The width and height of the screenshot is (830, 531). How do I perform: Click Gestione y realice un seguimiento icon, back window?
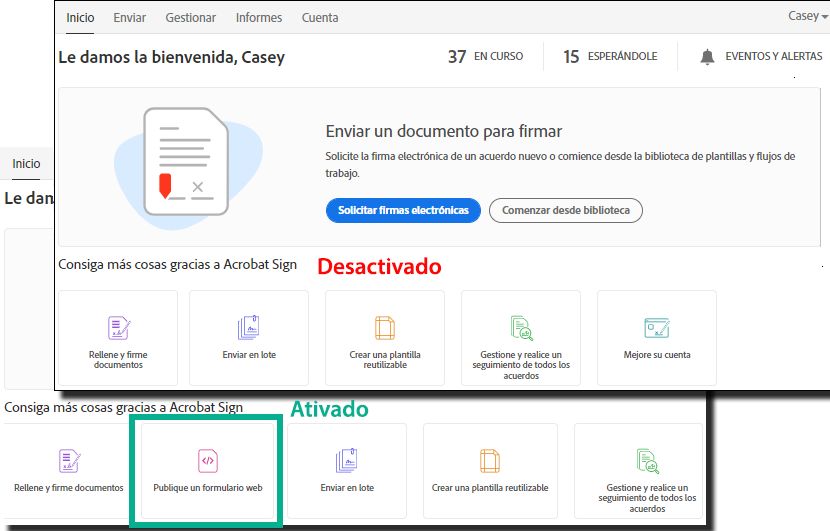click(647, 461)
